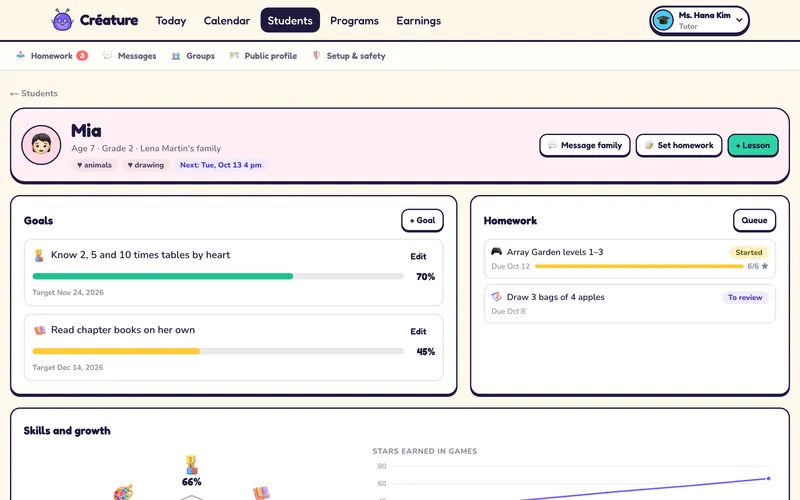This screenshot has height=500, width=800.
Task: Click the 70% times tables progress bar
Action: point(218,276)
